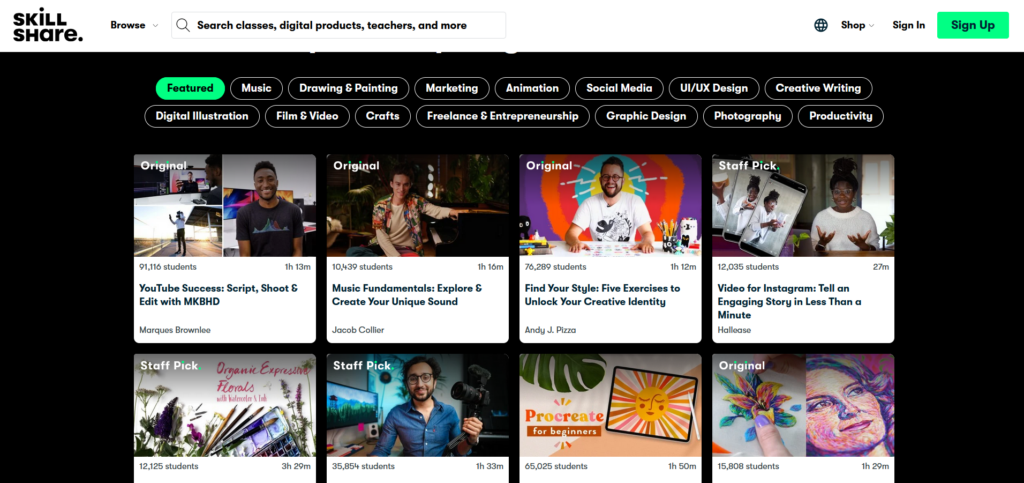This screenshot has width=1024, height=483.
Task: Open the Shop dropdown menu
Action: [857, 25]
